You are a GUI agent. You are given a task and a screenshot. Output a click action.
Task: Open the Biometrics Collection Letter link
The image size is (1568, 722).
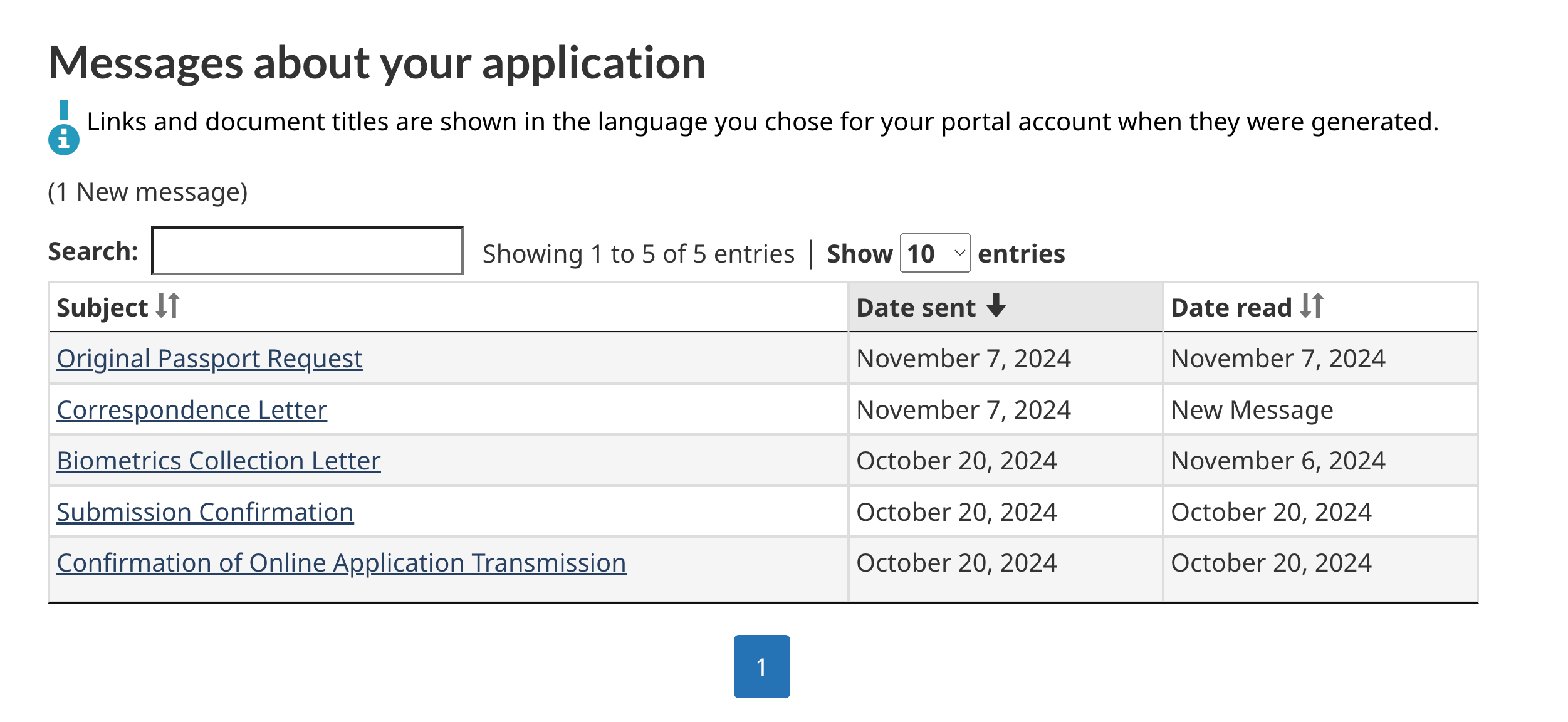(x=218, y=461)
